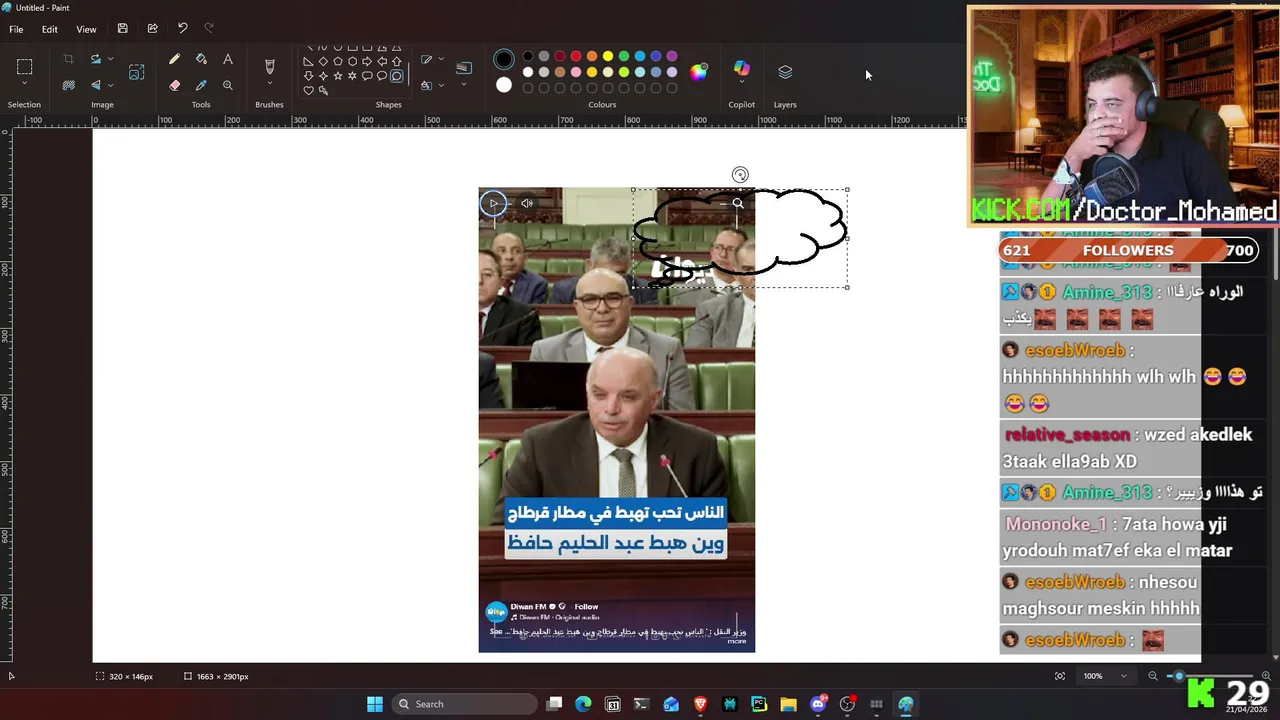Select the Text tool
The height and width of the screenshot is (720, 1280).
(x=228, y=59)
